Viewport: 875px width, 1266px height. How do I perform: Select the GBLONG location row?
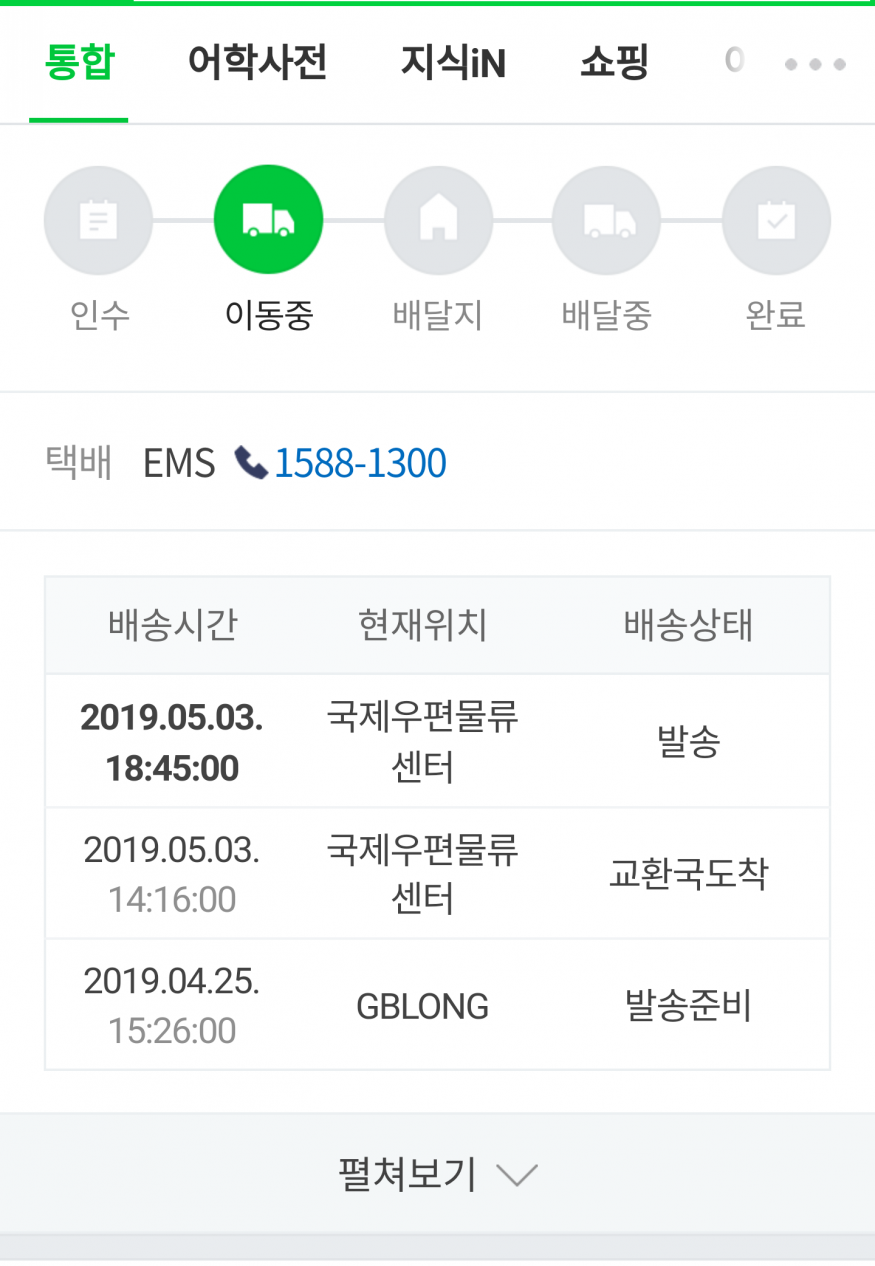[x=437, y=1005]
